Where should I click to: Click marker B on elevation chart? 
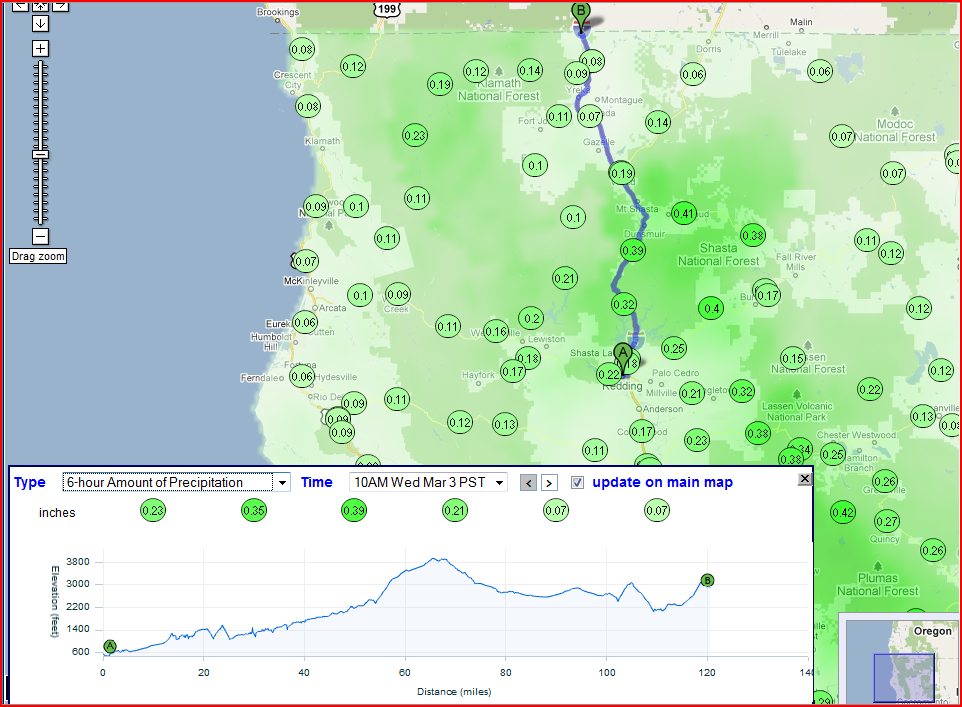[707, 580]
